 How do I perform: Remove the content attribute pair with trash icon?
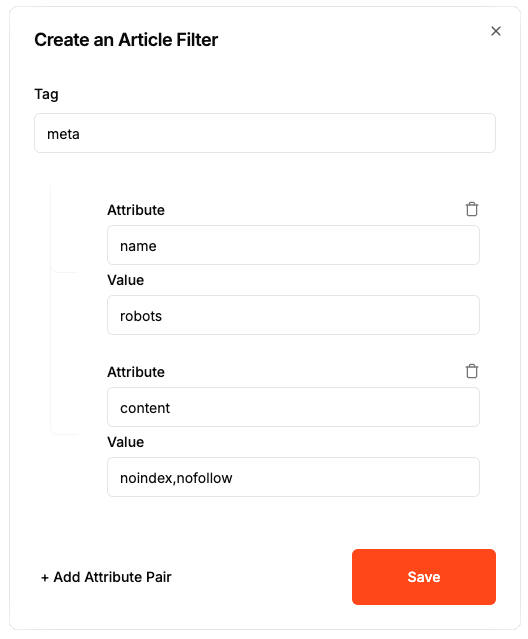pyautogui.click(x=472, y=371)
